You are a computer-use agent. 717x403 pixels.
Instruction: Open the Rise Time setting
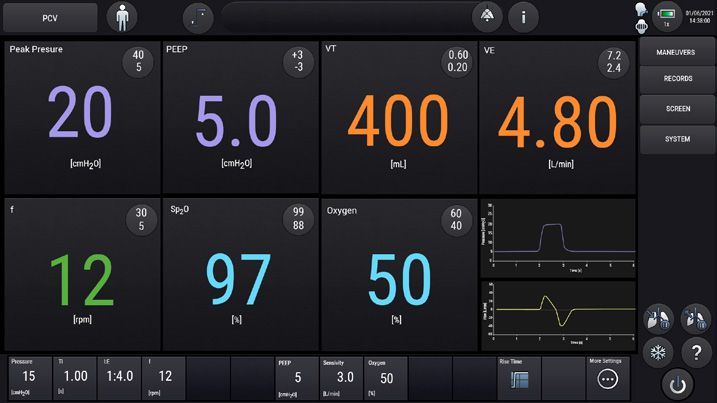[x=518, y=377]
